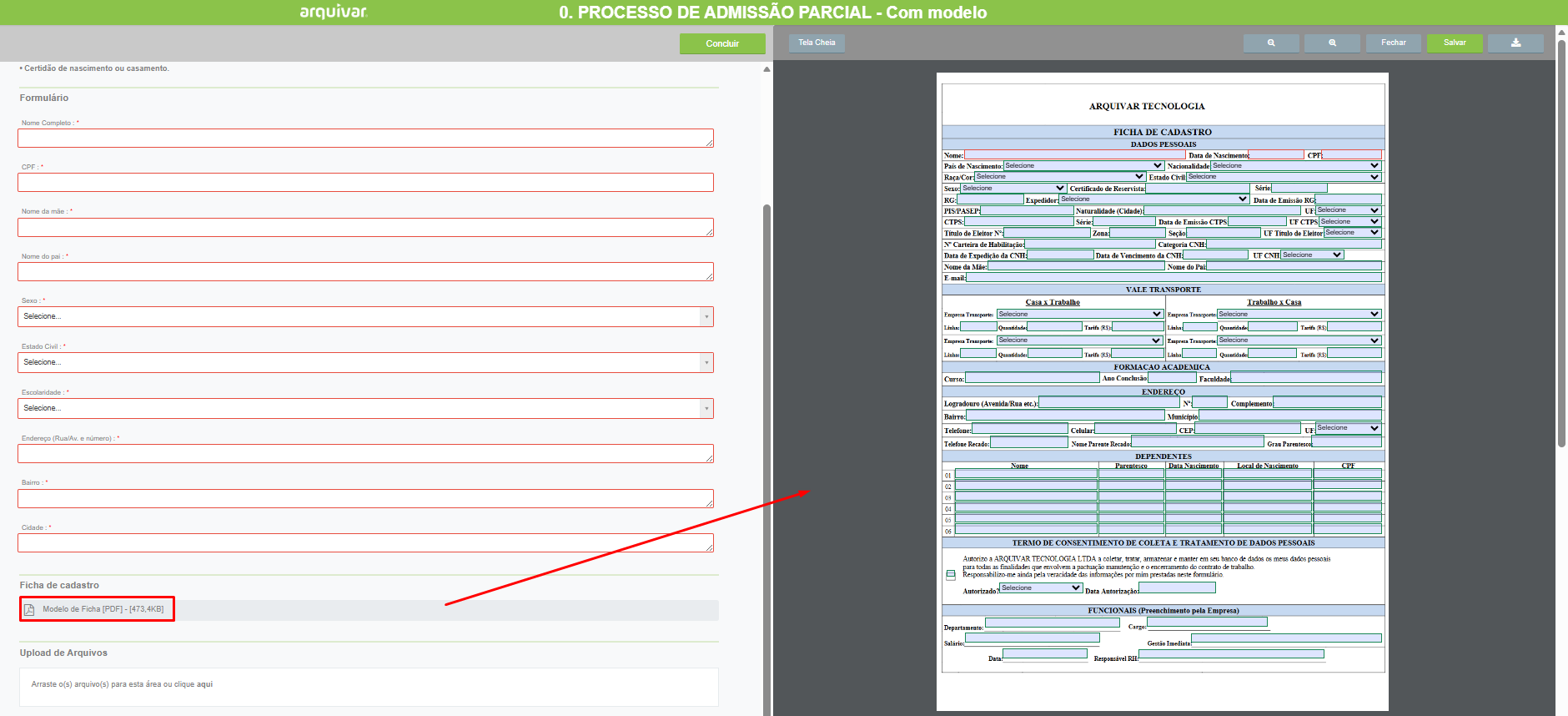The image size is (1568, 716).
Task: Click the Endereço (Rua/Av. e número) field
Action: (365, 454)
